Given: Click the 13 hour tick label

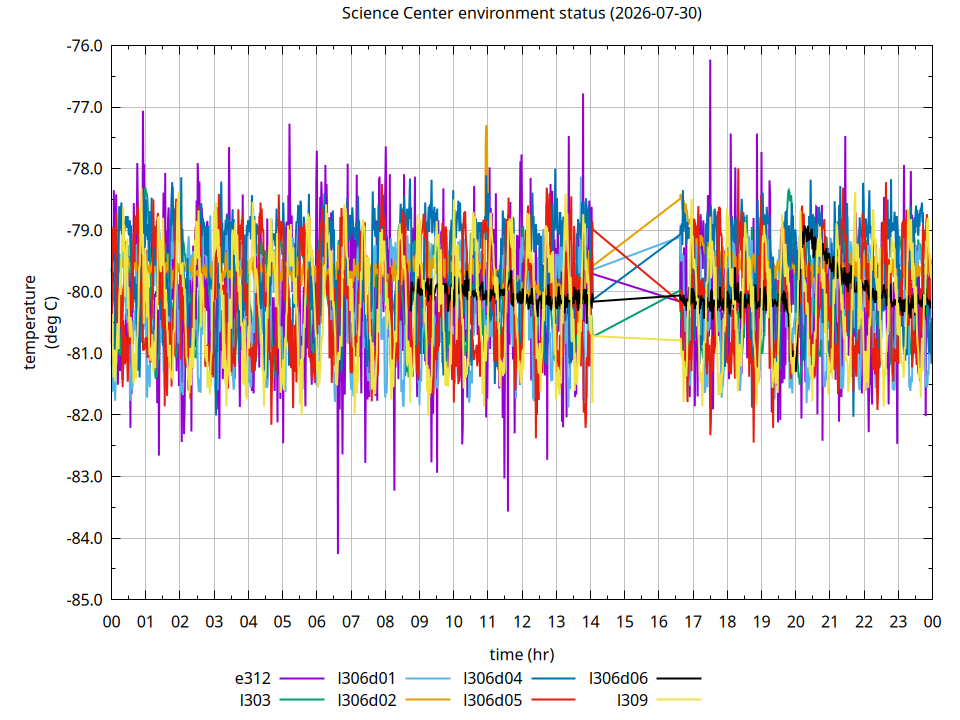Looking at the screenshot, I should tap(556, 622).
